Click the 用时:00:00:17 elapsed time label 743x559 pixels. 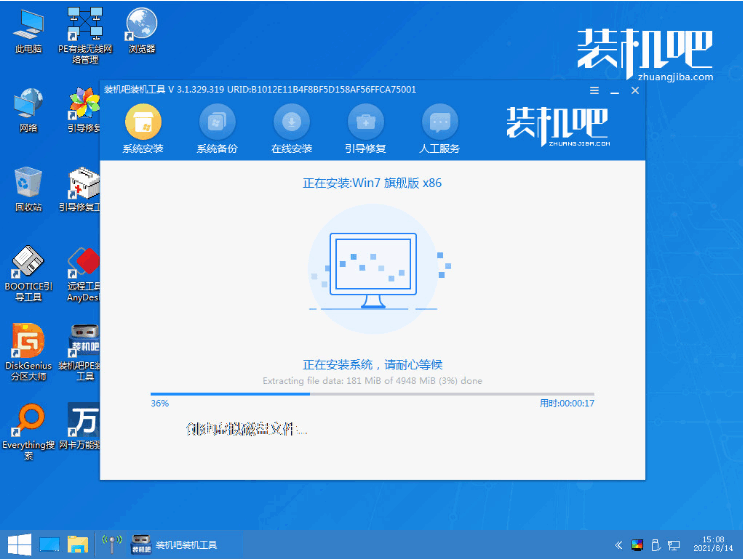coord(567,403)
